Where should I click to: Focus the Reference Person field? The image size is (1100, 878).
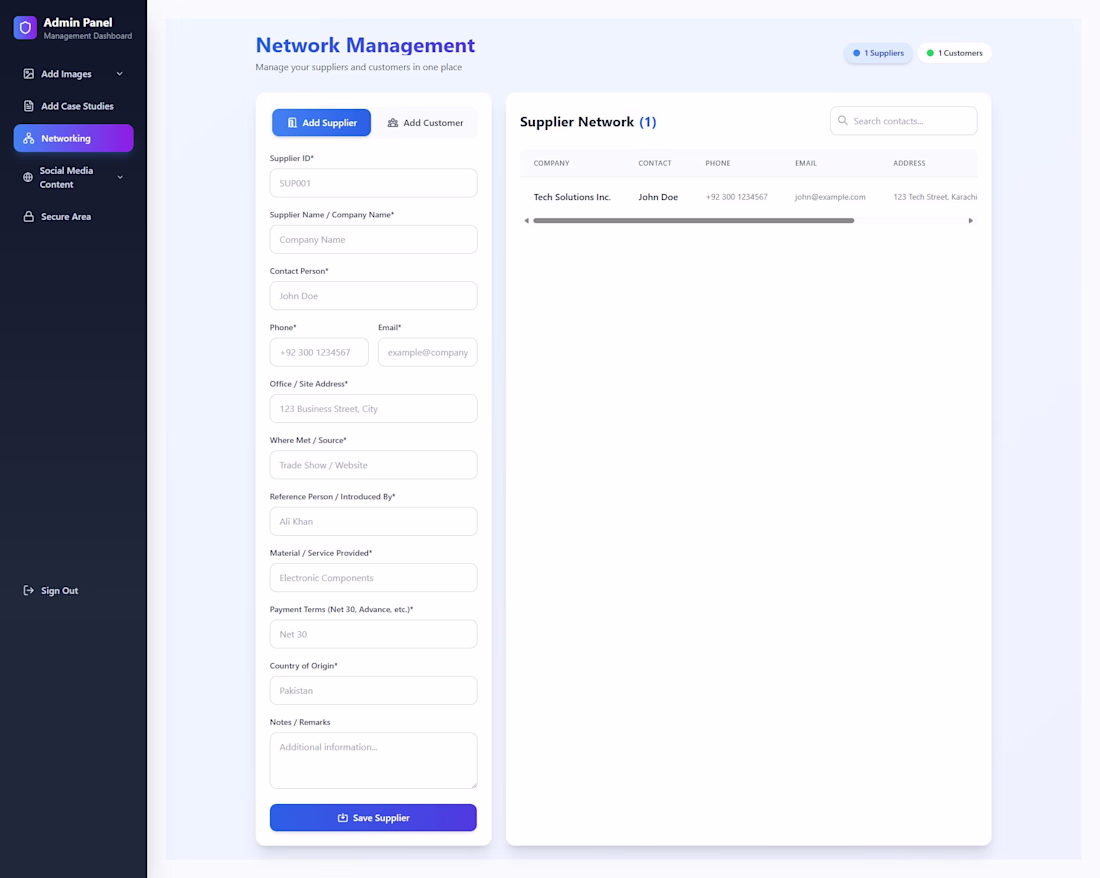click(x=373, y=521)
